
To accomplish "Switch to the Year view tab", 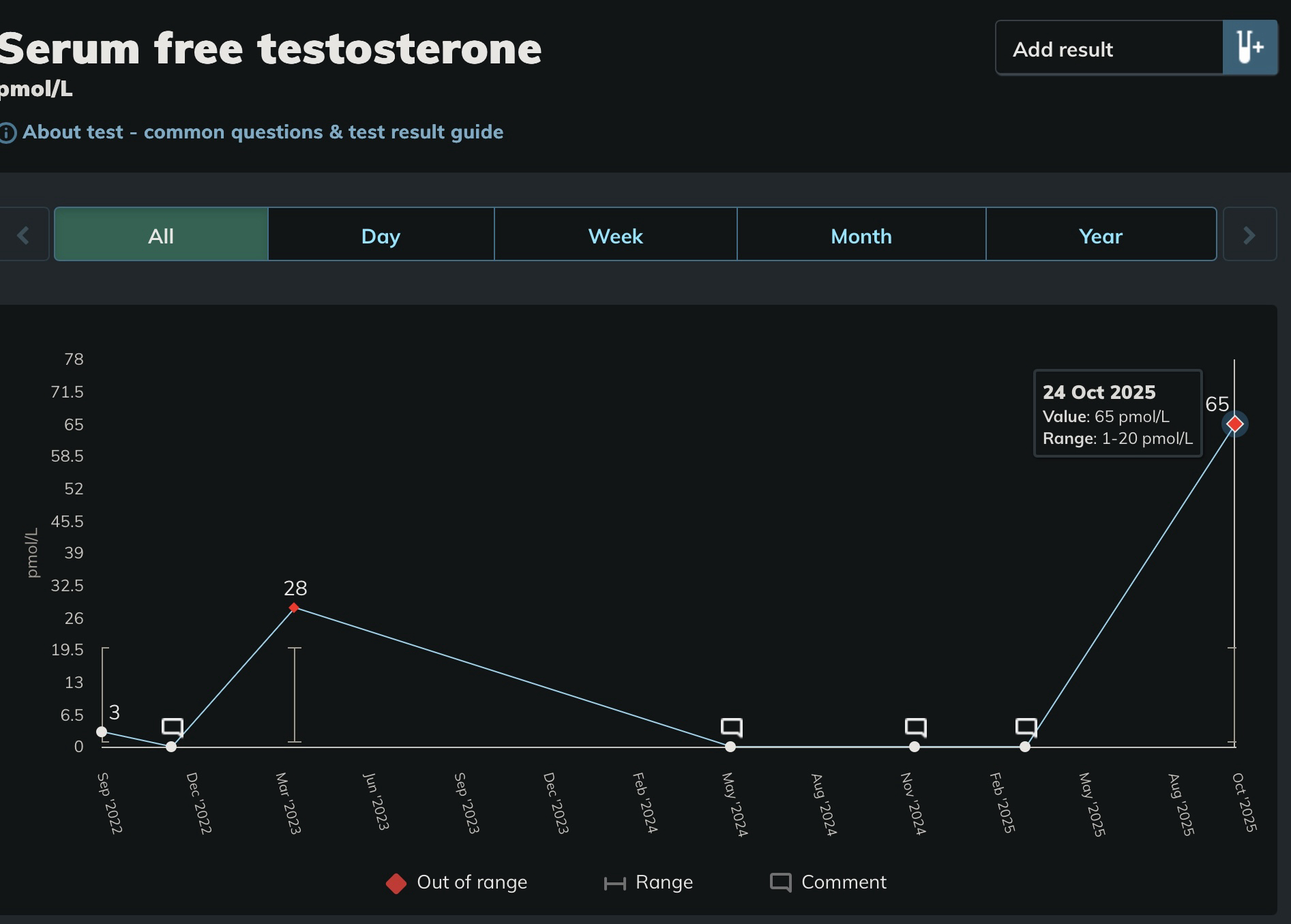I will click(x=1100, y=235).
